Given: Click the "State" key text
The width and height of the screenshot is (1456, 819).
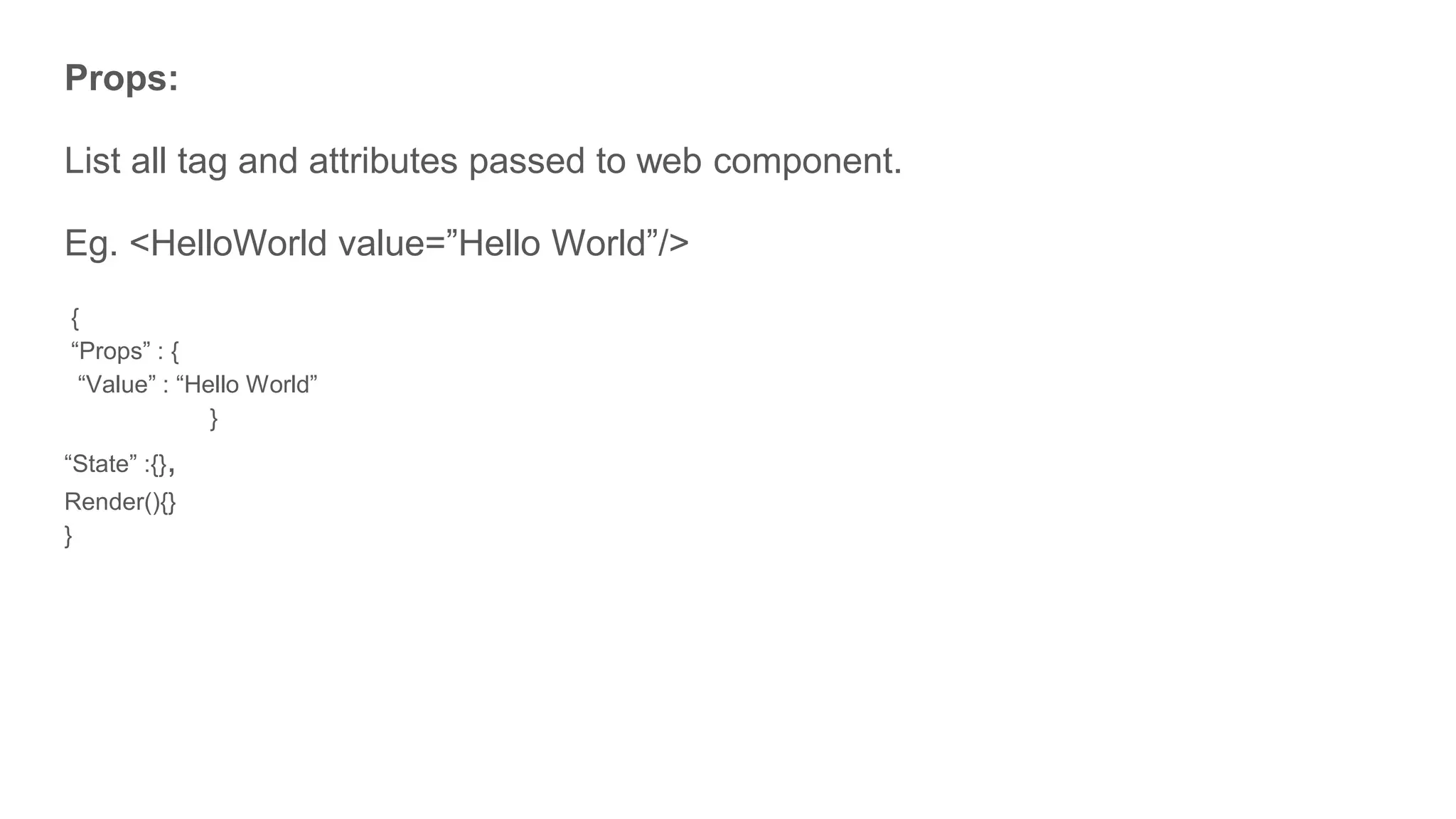Looking at the screenshot, I should (x=101, y=464).
